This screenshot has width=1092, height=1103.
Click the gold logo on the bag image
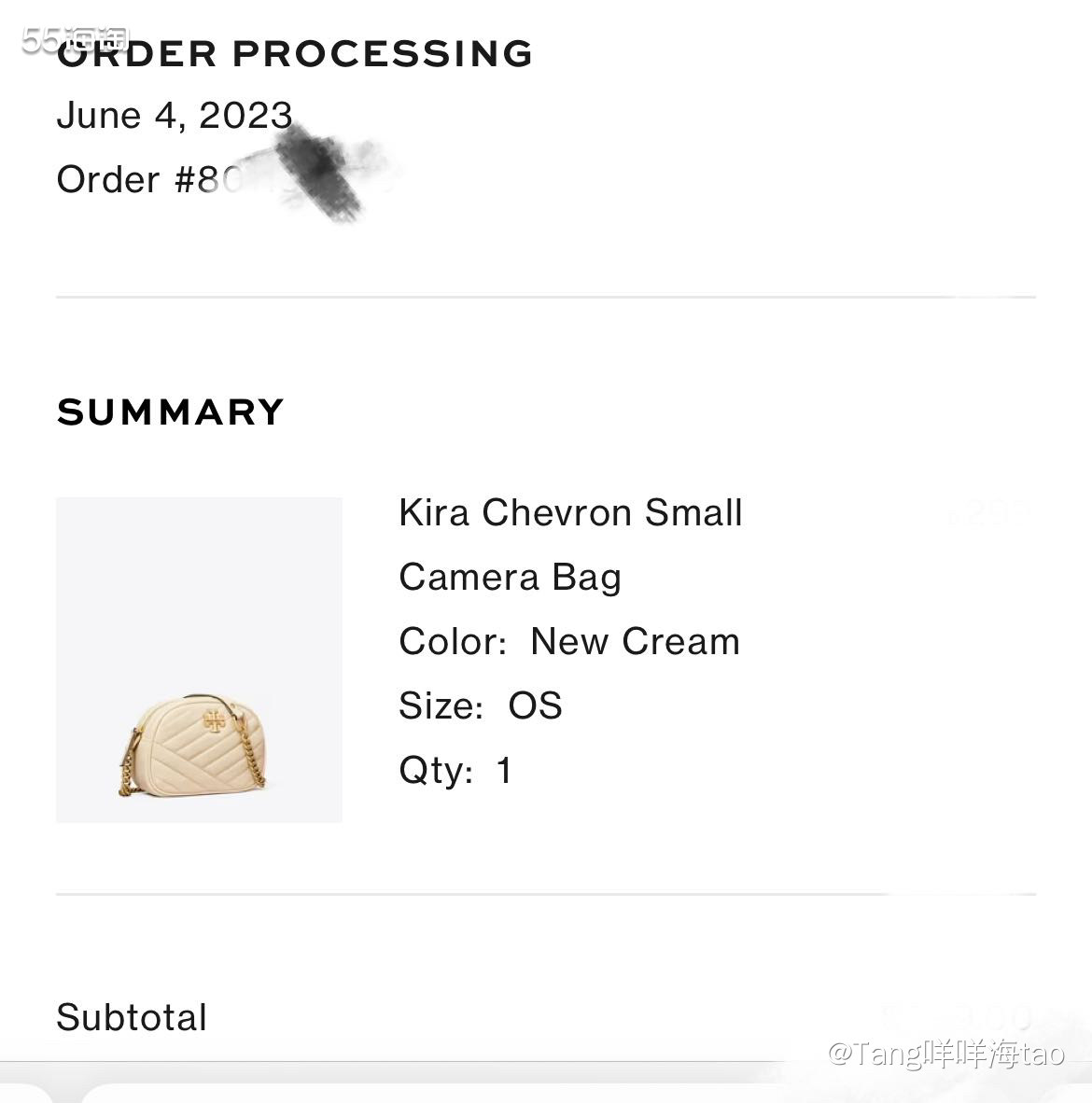pyautogui.click(x=214, y=719)
